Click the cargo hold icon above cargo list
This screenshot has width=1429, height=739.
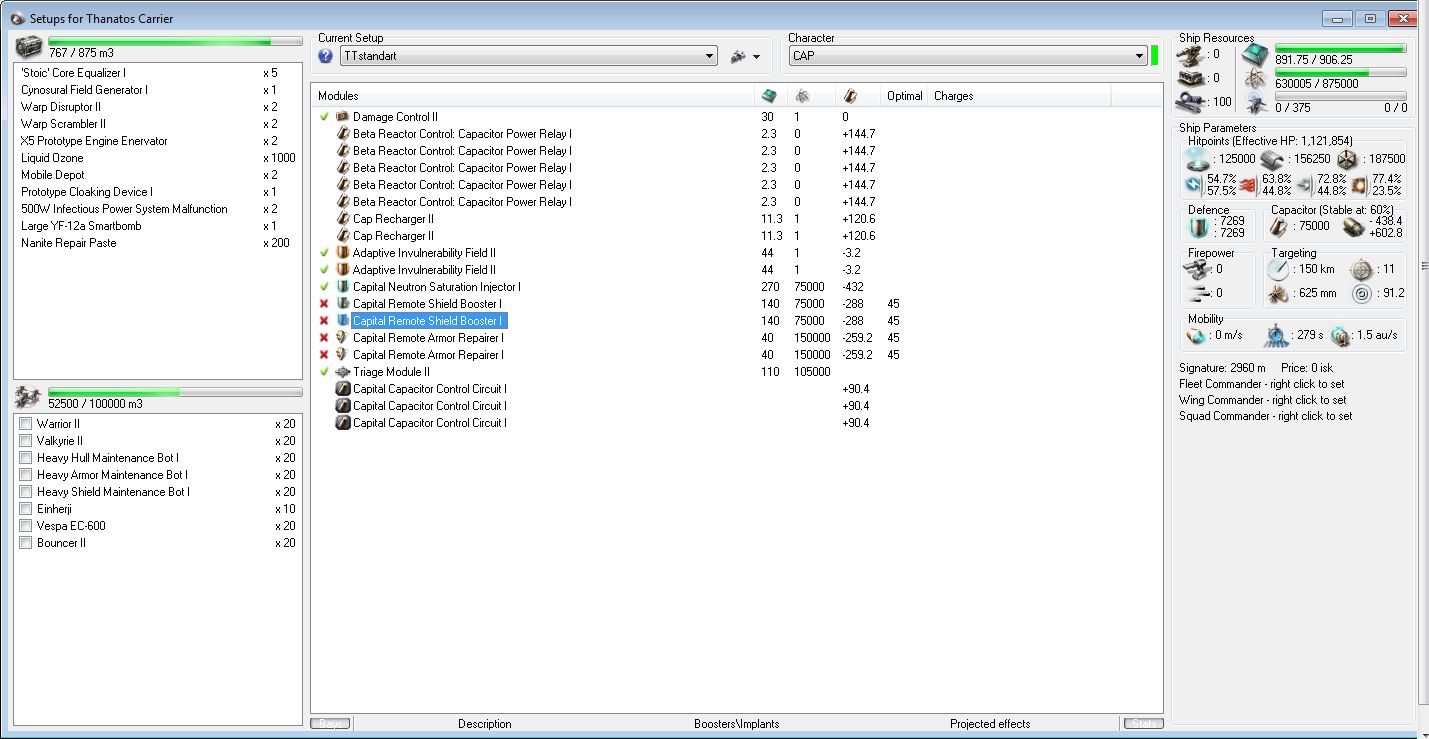pyautogui.click(x=28, y=46)
